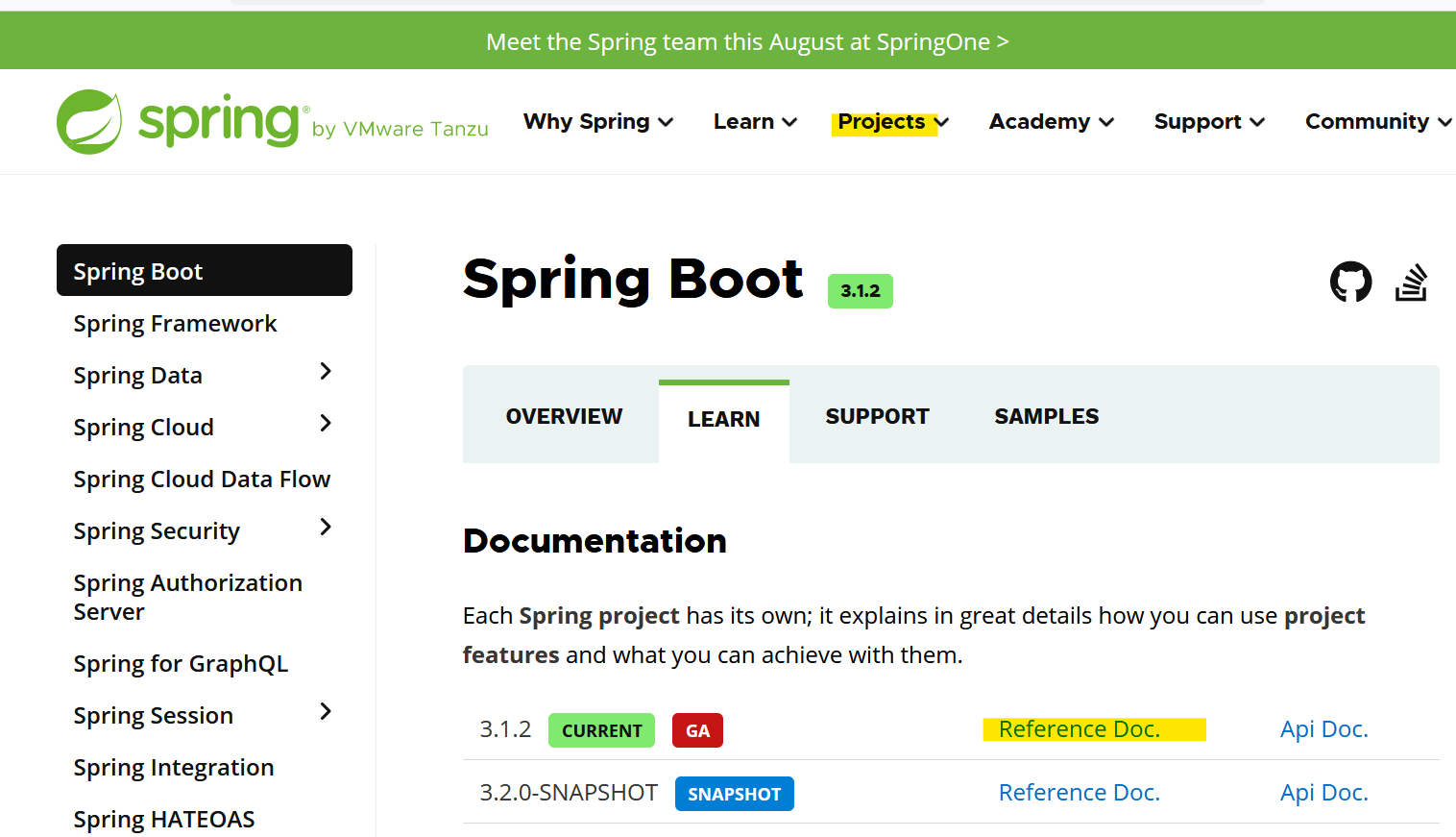
Task: Select Spring Integration project
Action: [174, 768]
